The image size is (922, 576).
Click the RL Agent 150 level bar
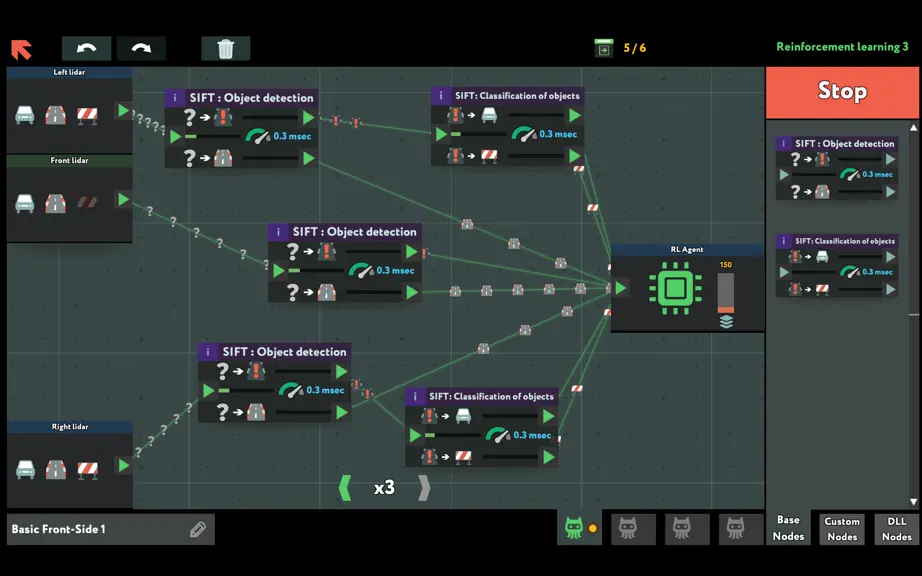click(726, 293)
